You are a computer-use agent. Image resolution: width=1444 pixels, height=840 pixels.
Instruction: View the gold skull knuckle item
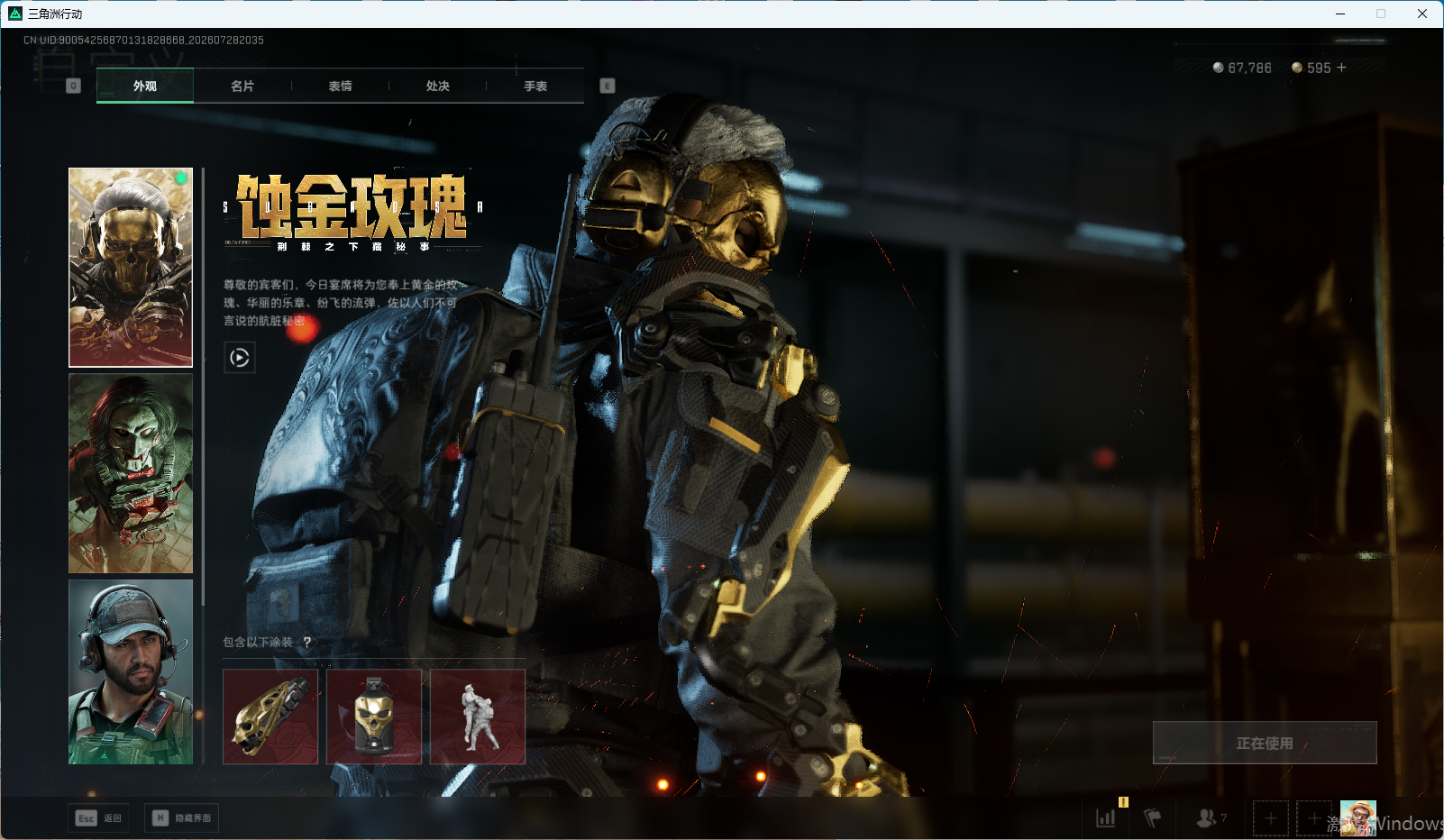tap(270, 717)
